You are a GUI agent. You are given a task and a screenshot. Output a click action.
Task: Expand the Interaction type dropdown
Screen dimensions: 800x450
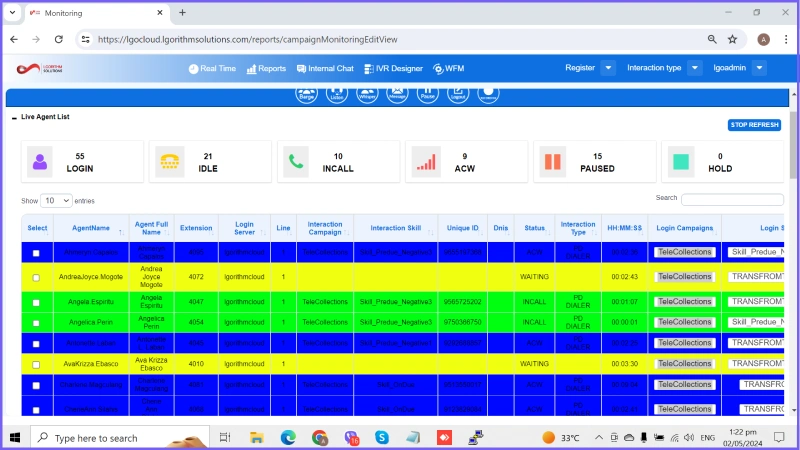696,68
